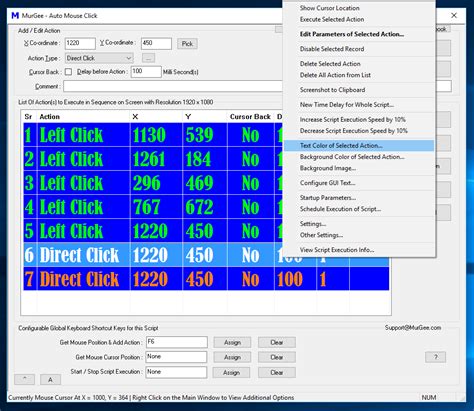Click the Pick coordinates button
The height and width of the screenshot is (411, 474).
187,44
